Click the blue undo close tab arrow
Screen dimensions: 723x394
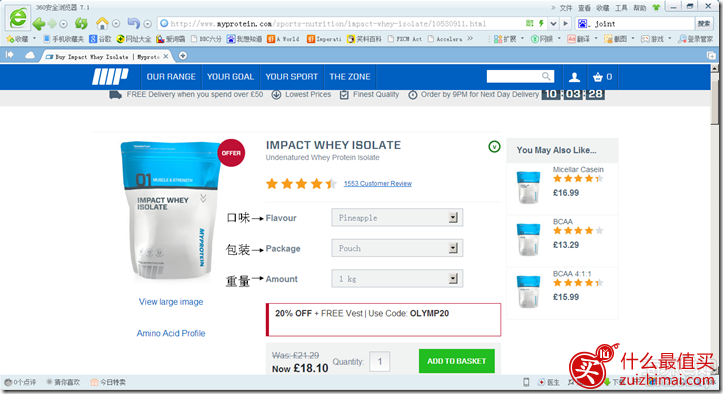134,23
